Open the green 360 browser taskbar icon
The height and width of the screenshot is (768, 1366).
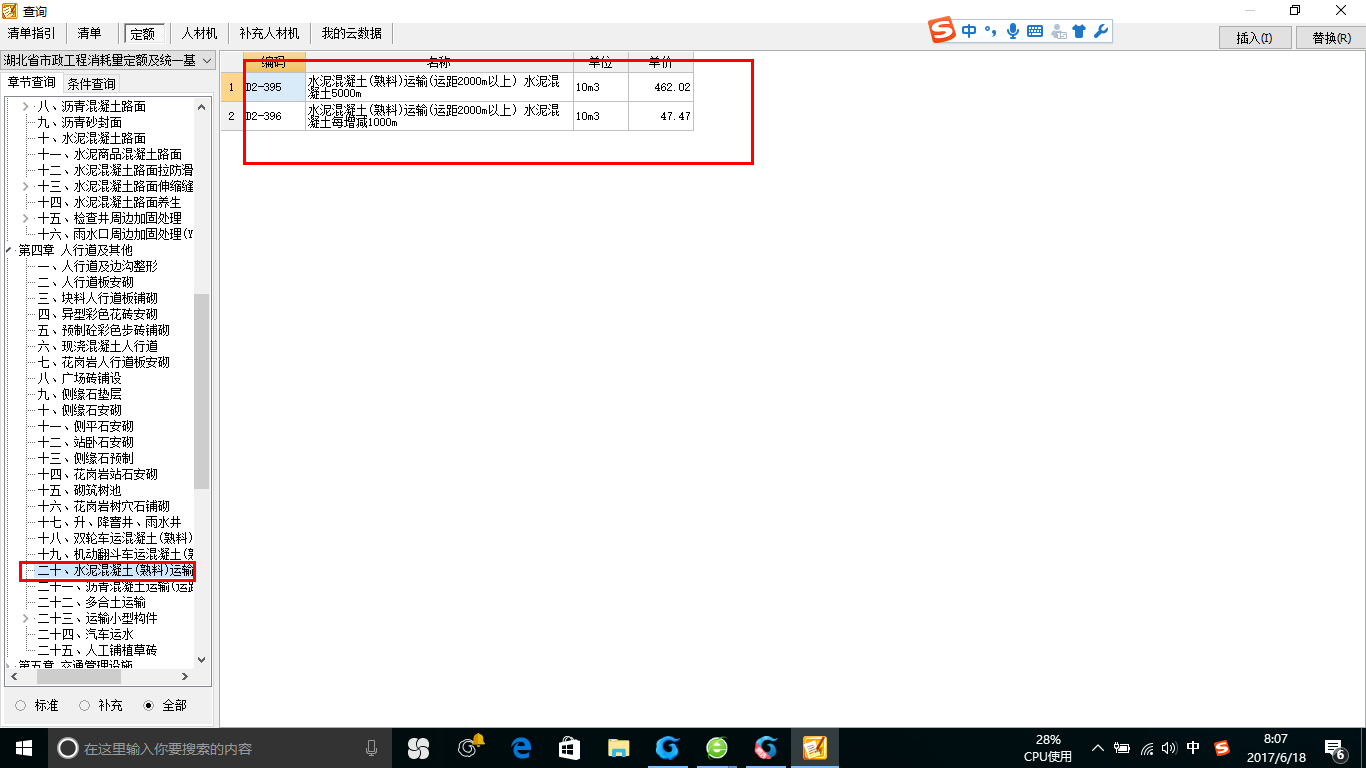(717, 748)
